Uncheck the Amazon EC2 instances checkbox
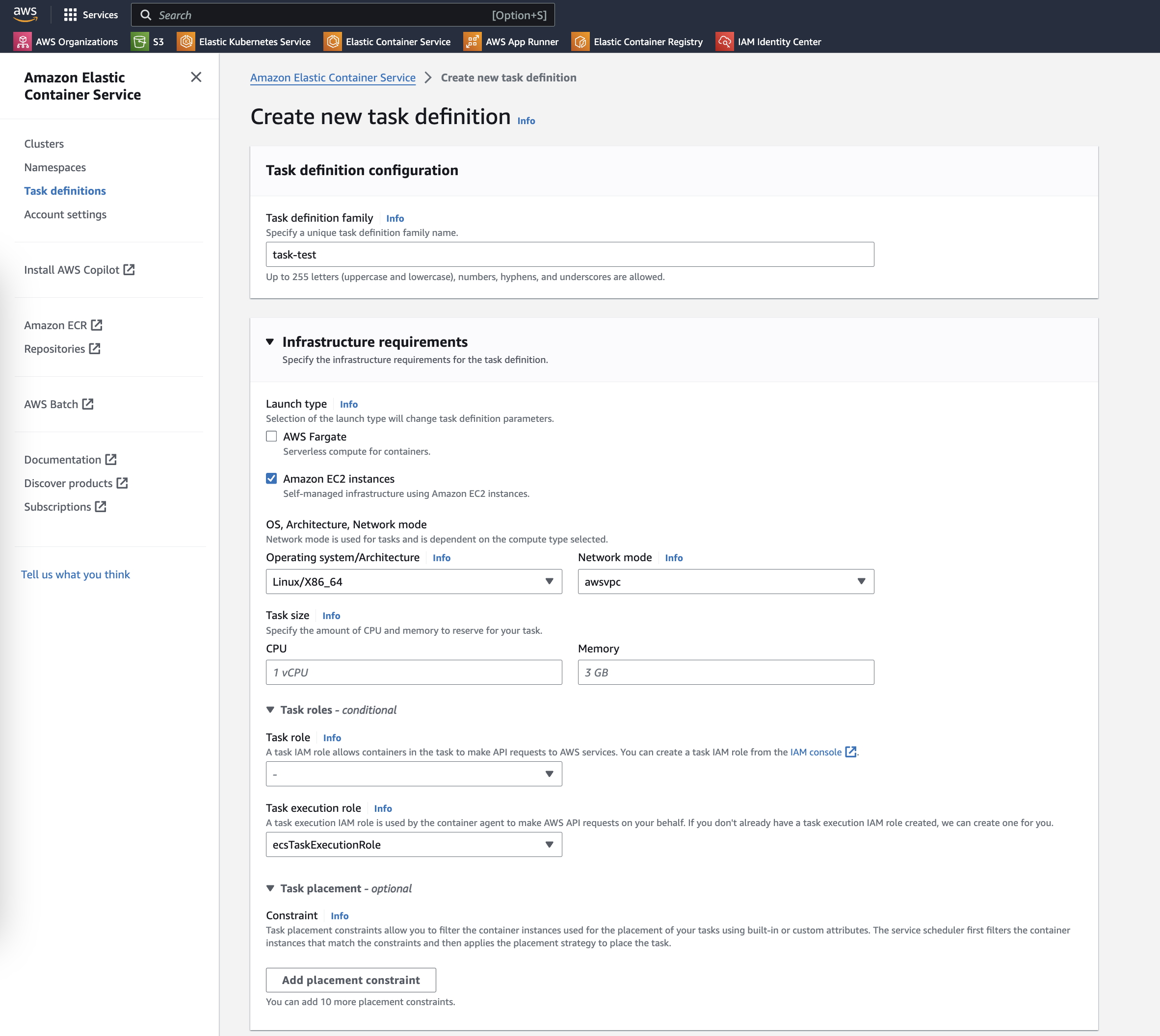The image size is (1160, 1036). [x=272, y=479]
